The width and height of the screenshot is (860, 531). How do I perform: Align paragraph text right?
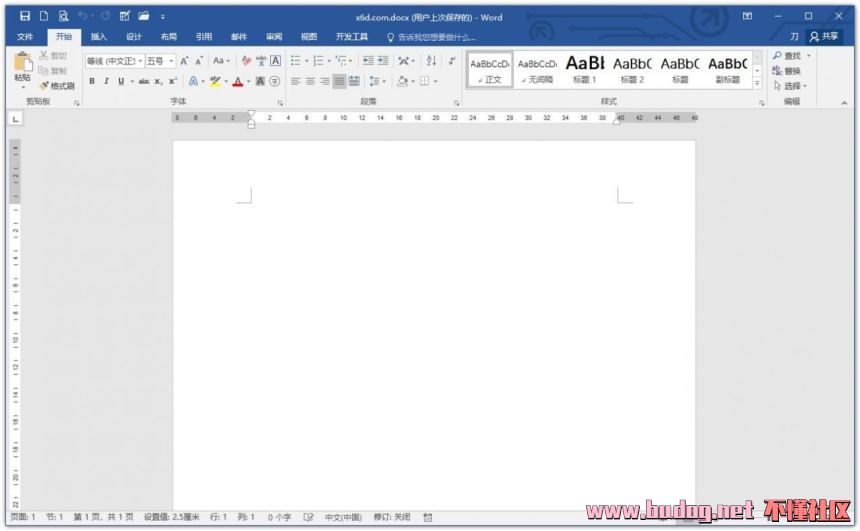(325, 81)
